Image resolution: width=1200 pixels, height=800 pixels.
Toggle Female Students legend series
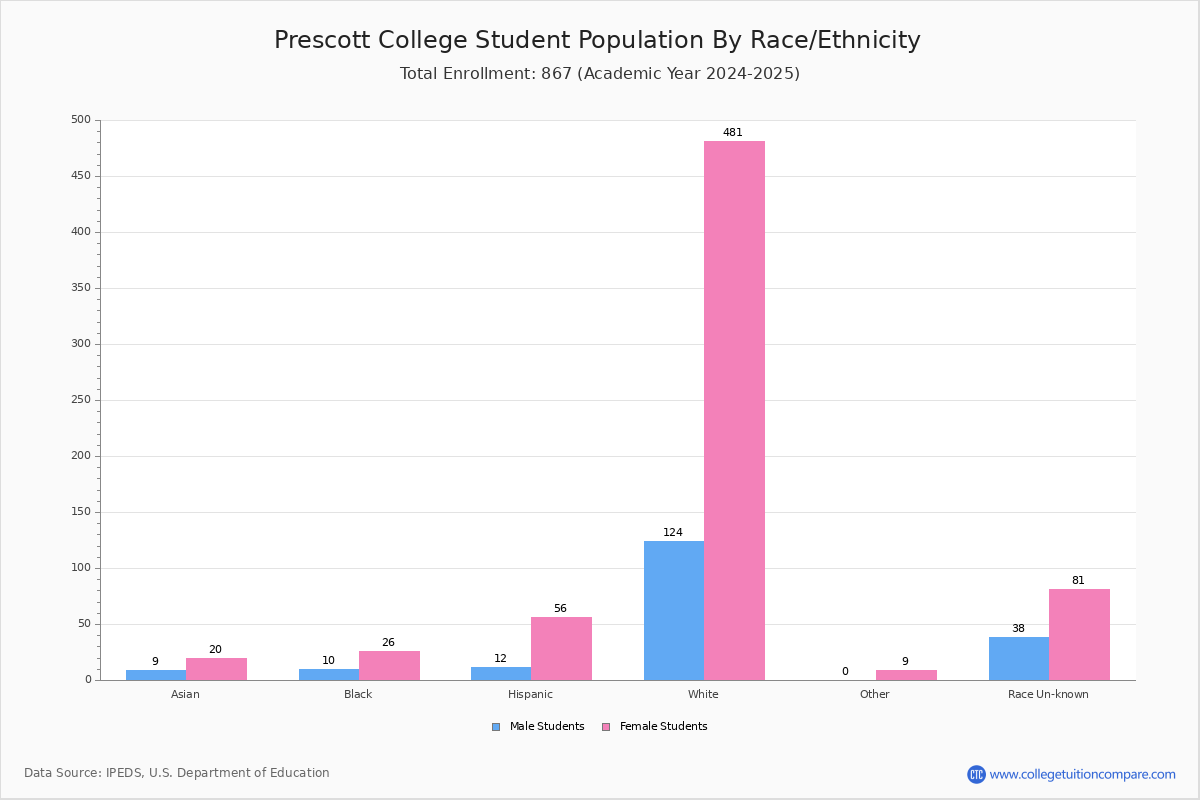coord(654,727)
